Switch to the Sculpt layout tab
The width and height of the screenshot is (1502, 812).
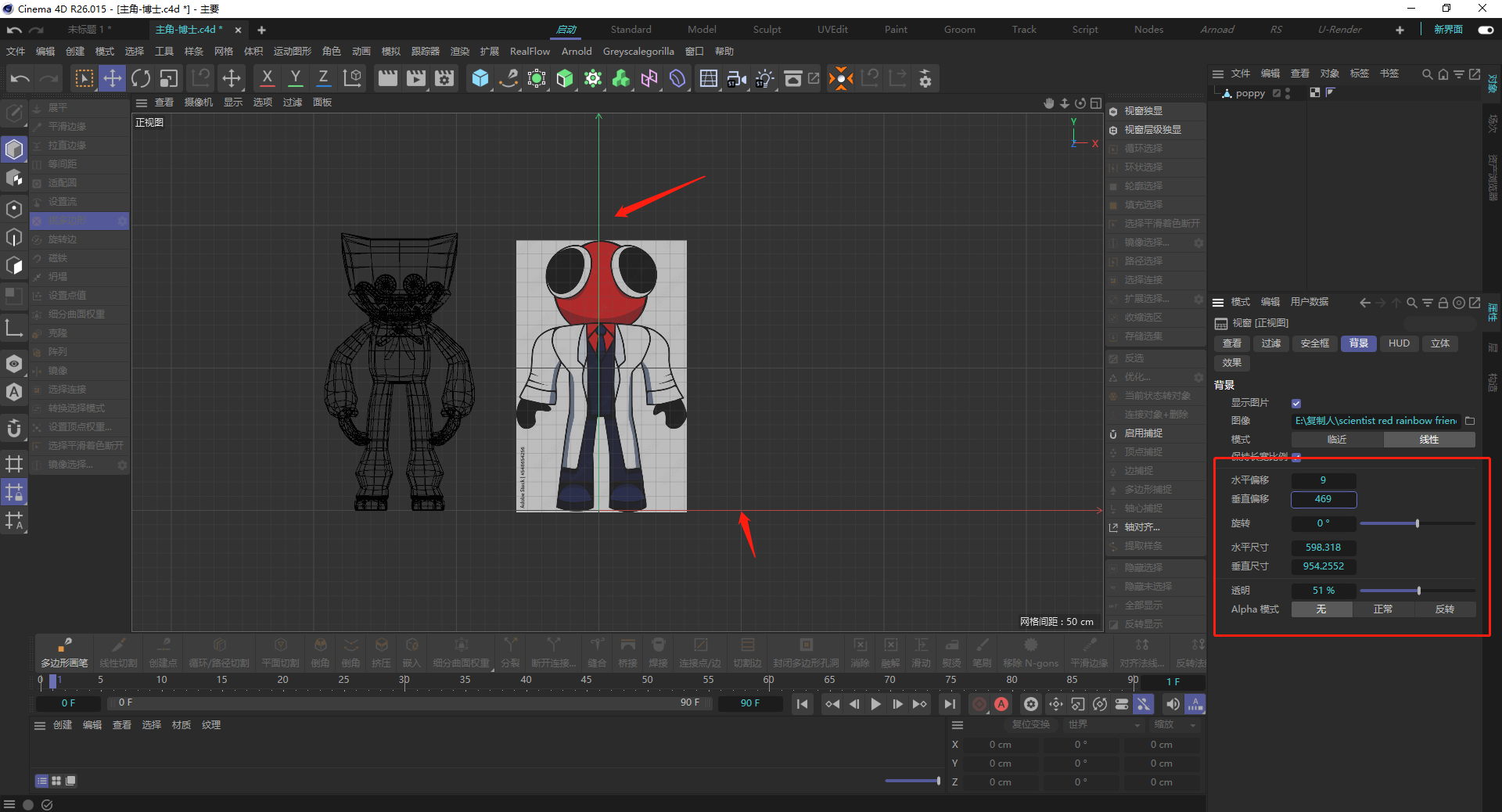pyautogui.click(x=767, y=30)
